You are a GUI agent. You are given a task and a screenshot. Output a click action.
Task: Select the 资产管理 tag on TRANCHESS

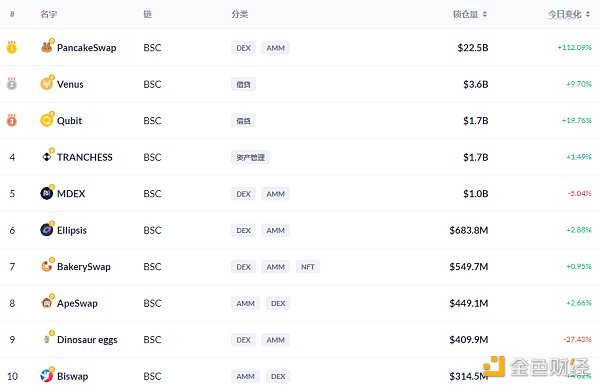250,157
